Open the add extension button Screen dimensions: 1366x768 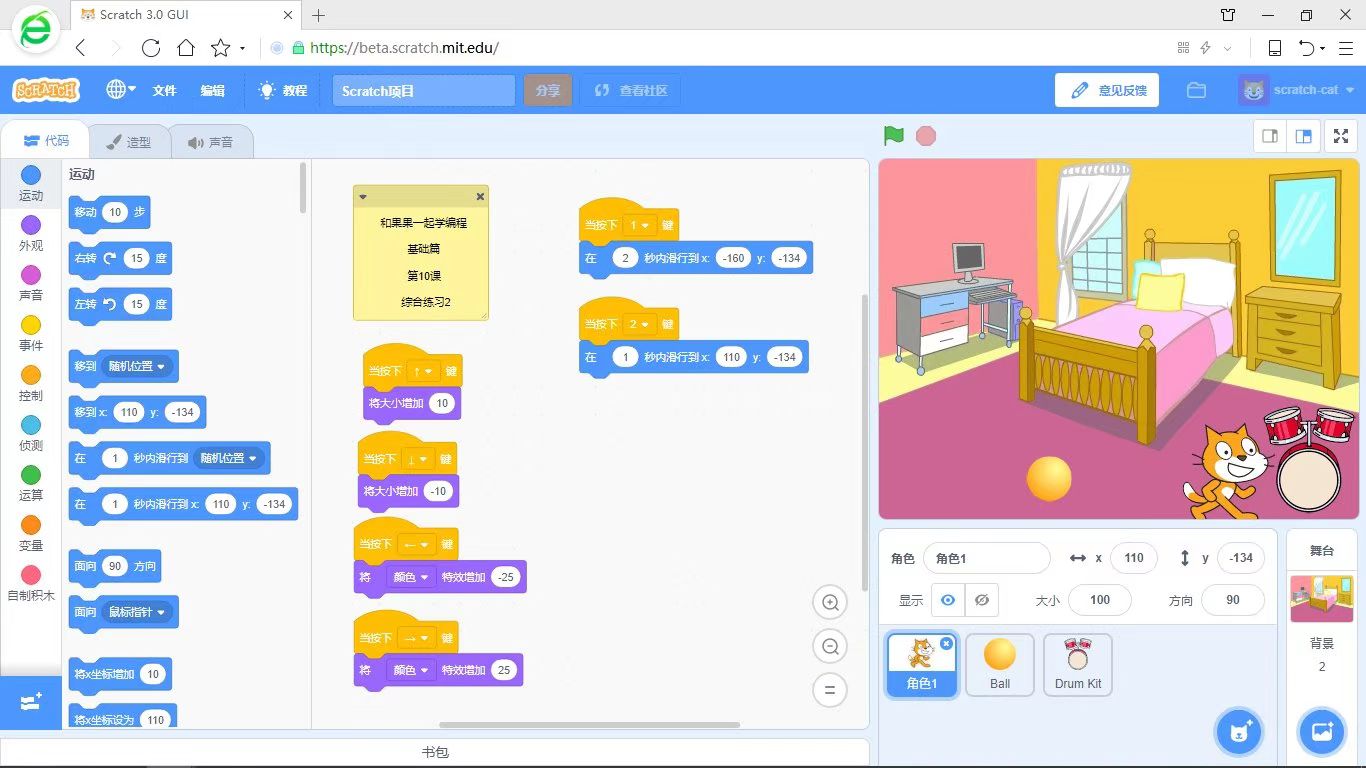click(x=30, y=702)
